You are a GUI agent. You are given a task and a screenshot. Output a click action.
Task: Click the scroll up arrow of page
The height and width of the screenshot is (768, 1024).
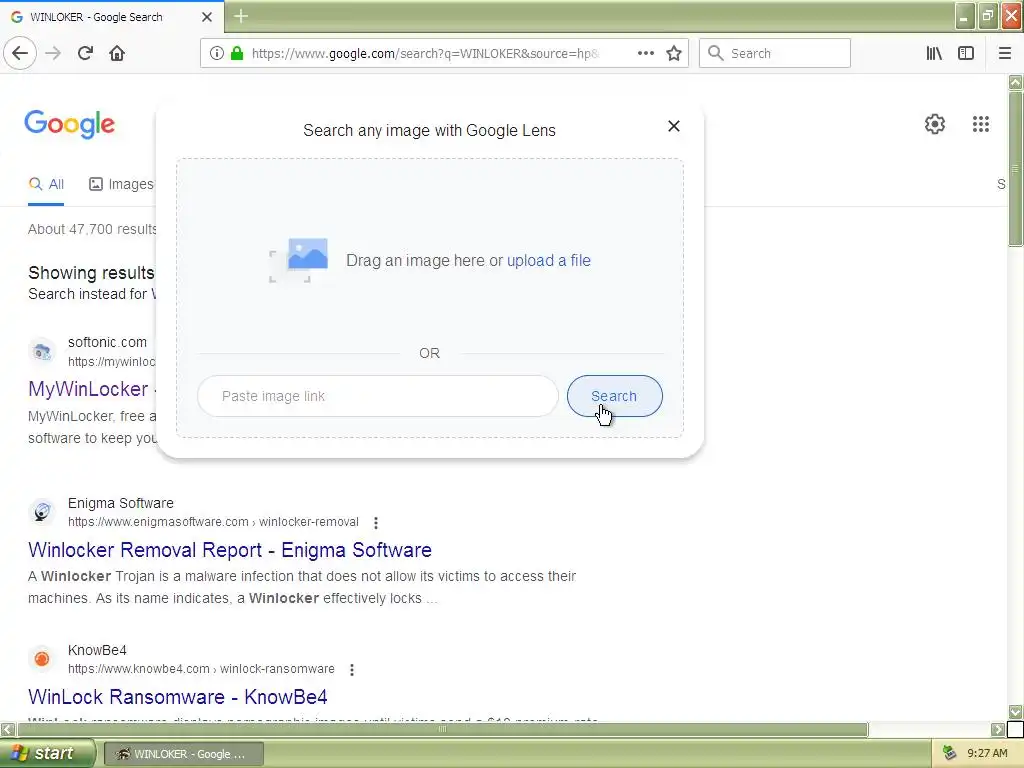1015,82
